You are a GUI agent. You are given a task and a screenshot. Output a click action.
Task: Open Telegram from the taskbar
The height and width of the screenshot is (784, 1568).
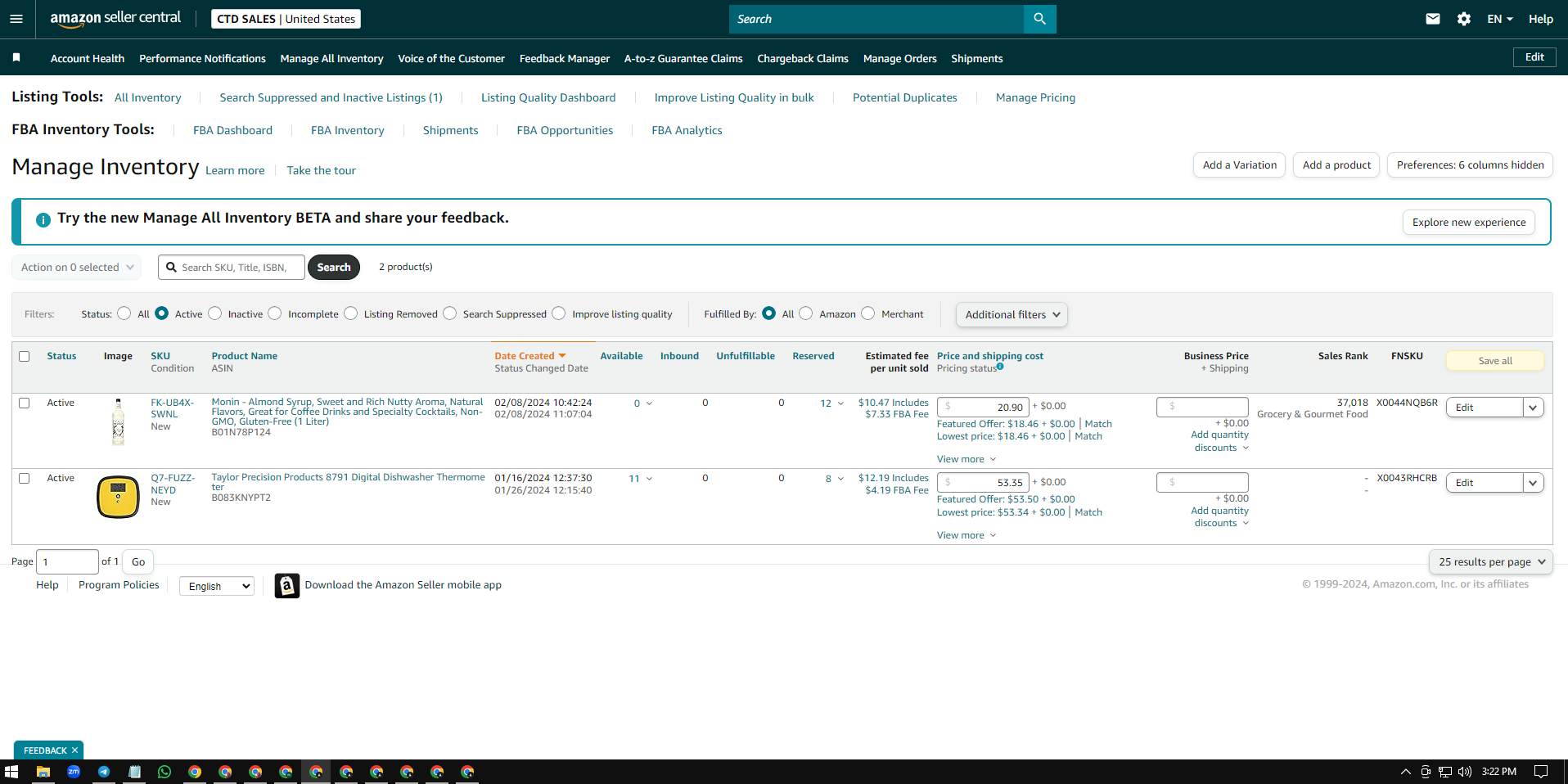pos(104,772)
